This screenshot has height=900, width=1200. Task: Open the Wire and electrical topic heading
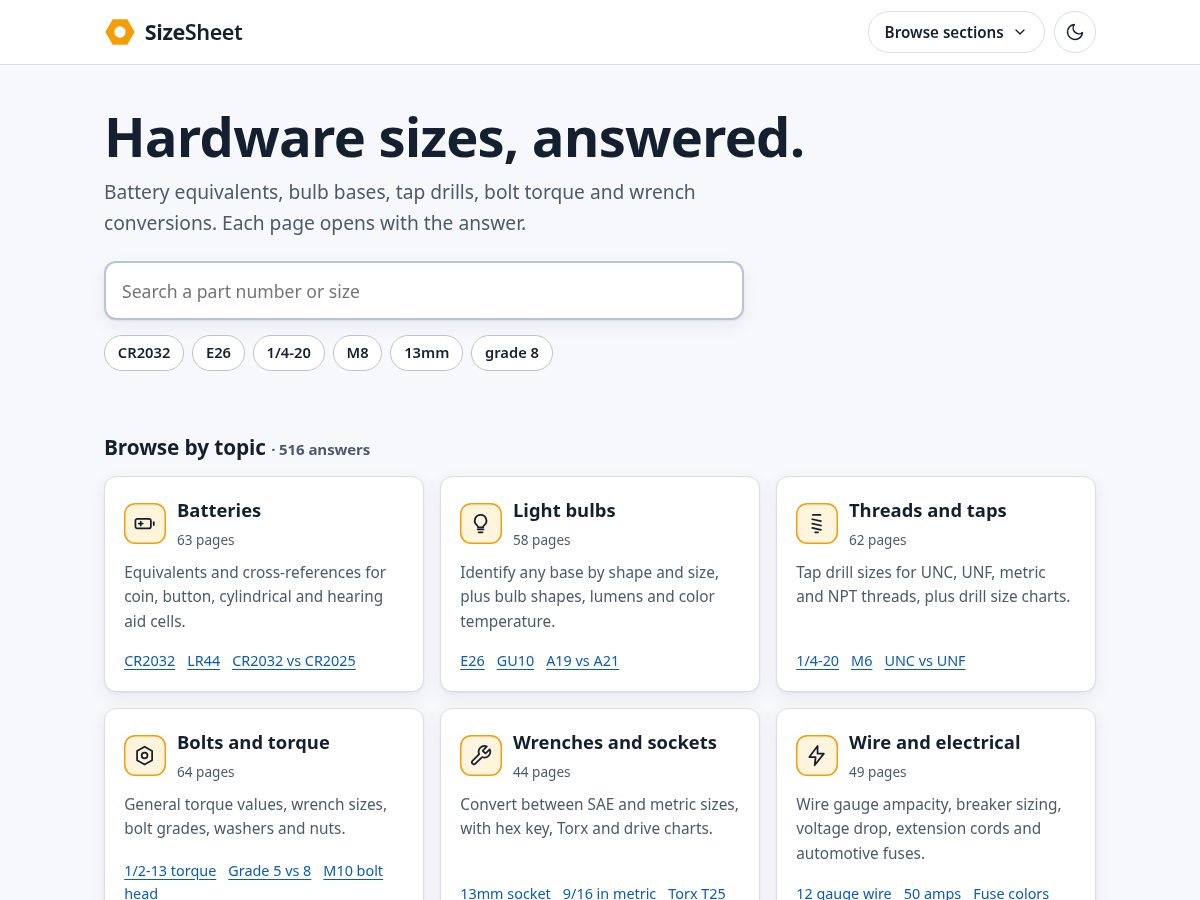point(934,742)
